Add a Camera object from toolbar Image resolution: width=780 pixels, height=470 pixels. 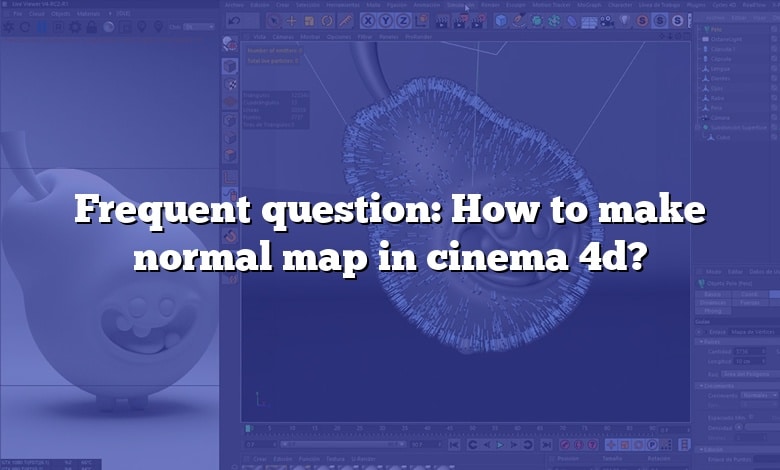tap(606, 21)
